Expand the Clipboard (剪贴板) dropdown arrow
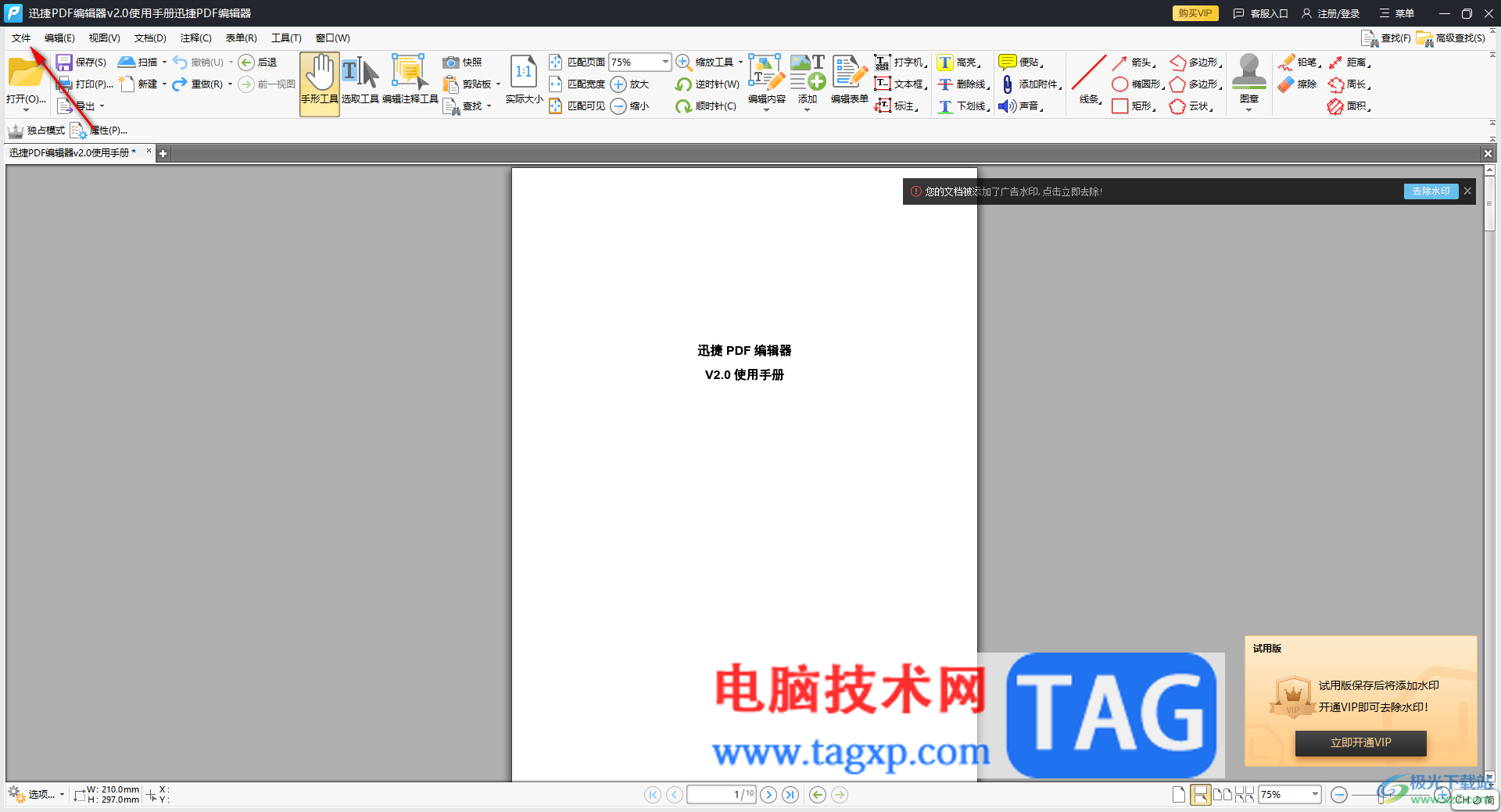 498,84
